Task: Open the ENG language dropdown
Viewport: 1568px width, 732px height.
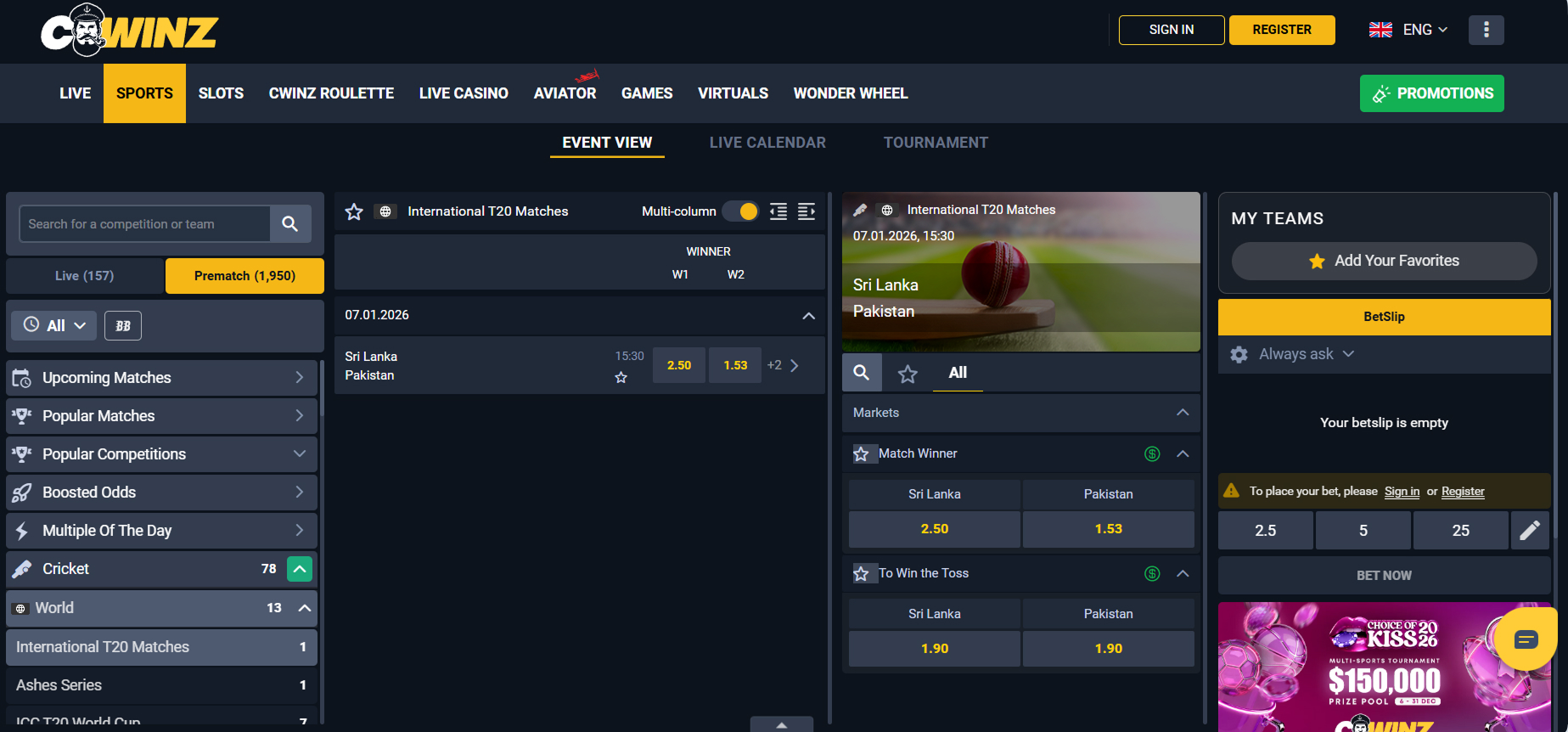Action: tap(1408, 30)
